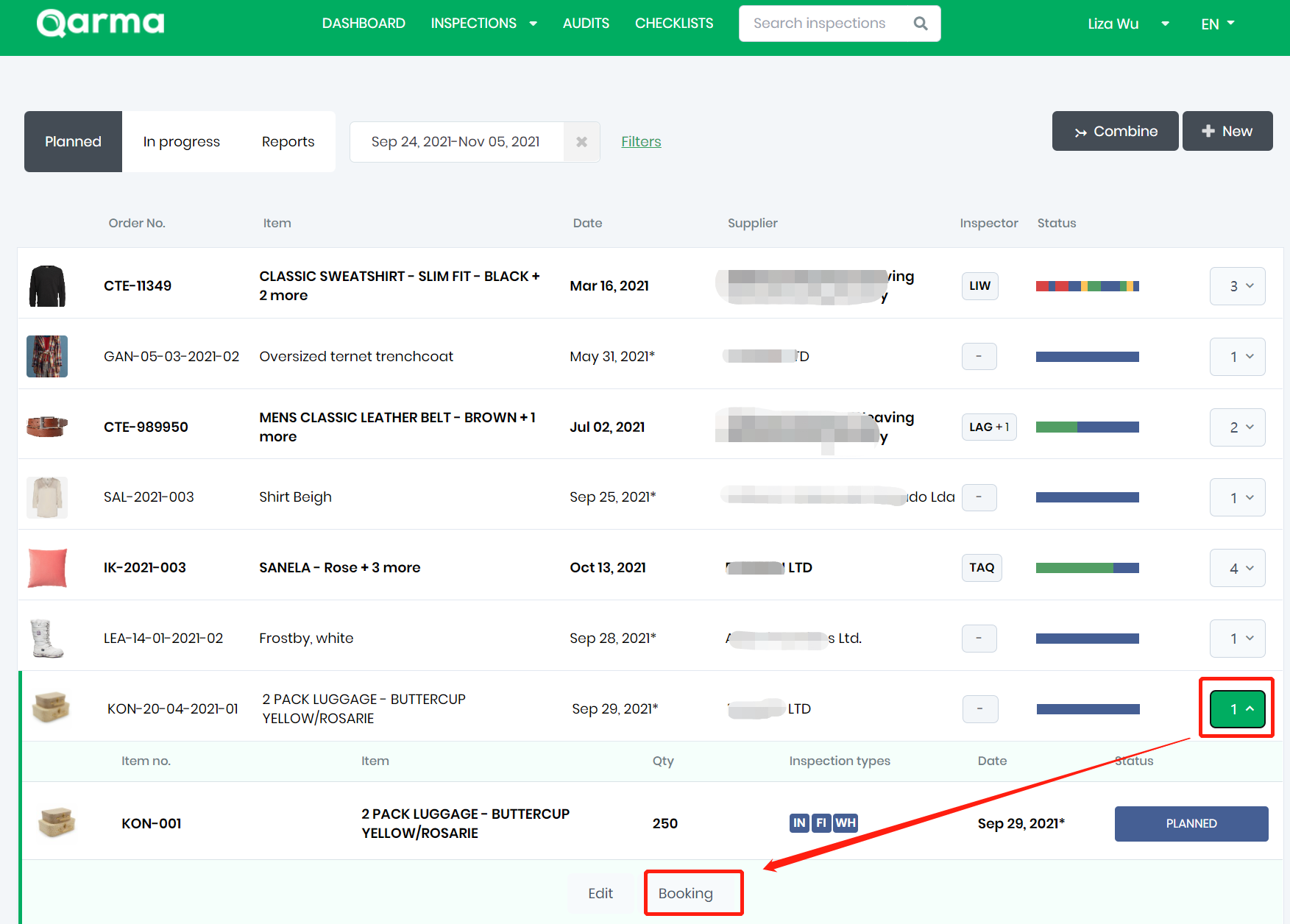This screenshot has height=924, width=1290.
Task: Open luggage thumbnail for KON-20-04-2021-01
Action: (x=51, y=708)
